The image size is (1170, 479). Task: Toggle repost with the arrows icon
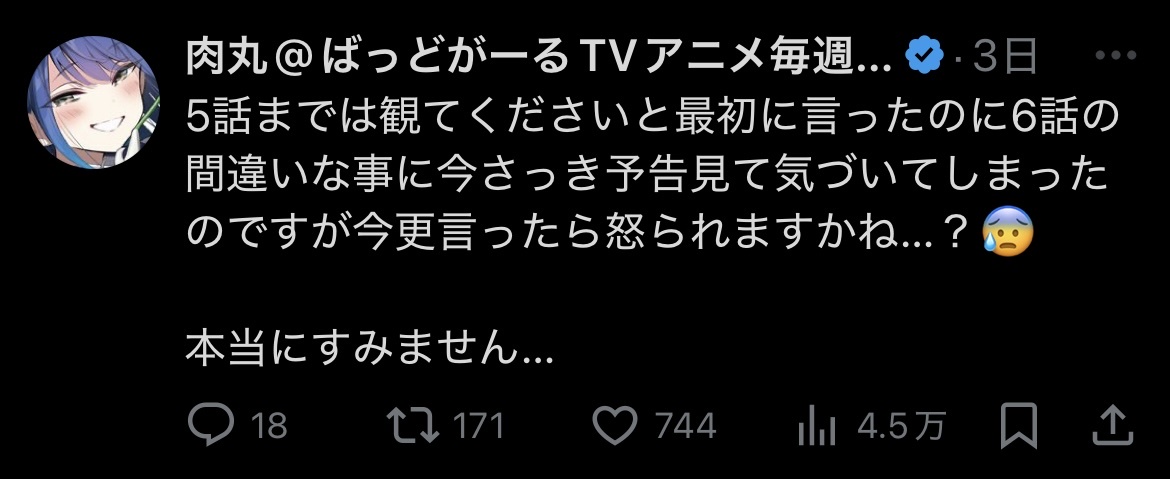coord(414,425)
